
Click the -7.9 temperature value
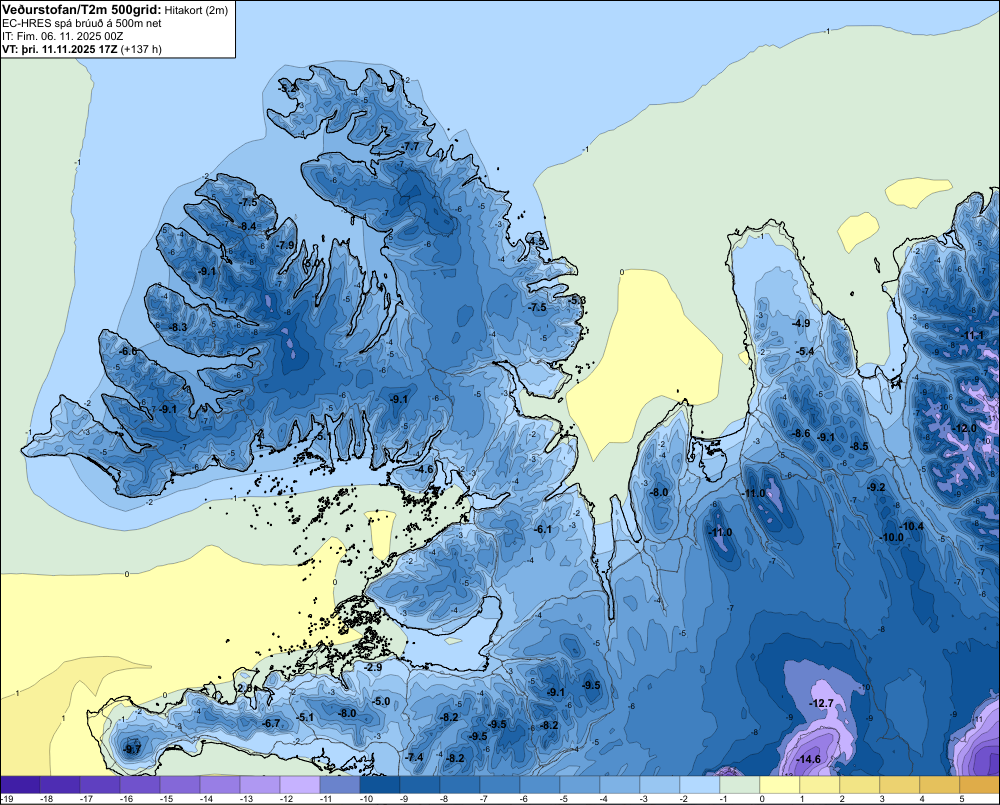286,245
